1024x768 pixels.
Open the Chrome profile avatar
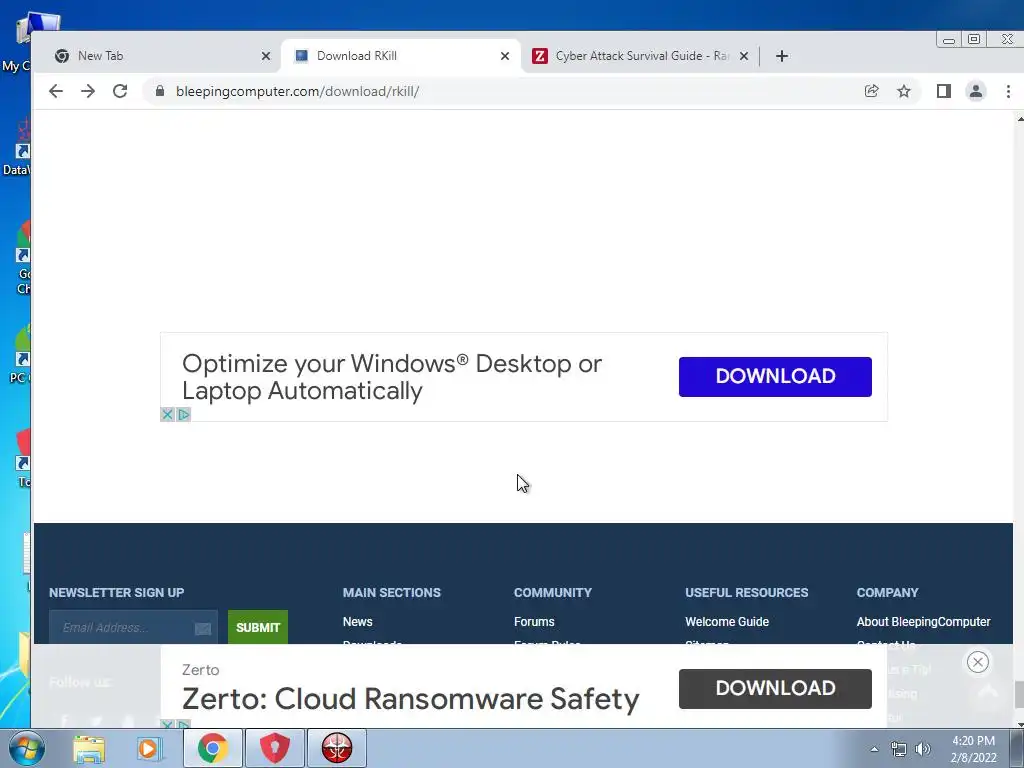[976, 91]
